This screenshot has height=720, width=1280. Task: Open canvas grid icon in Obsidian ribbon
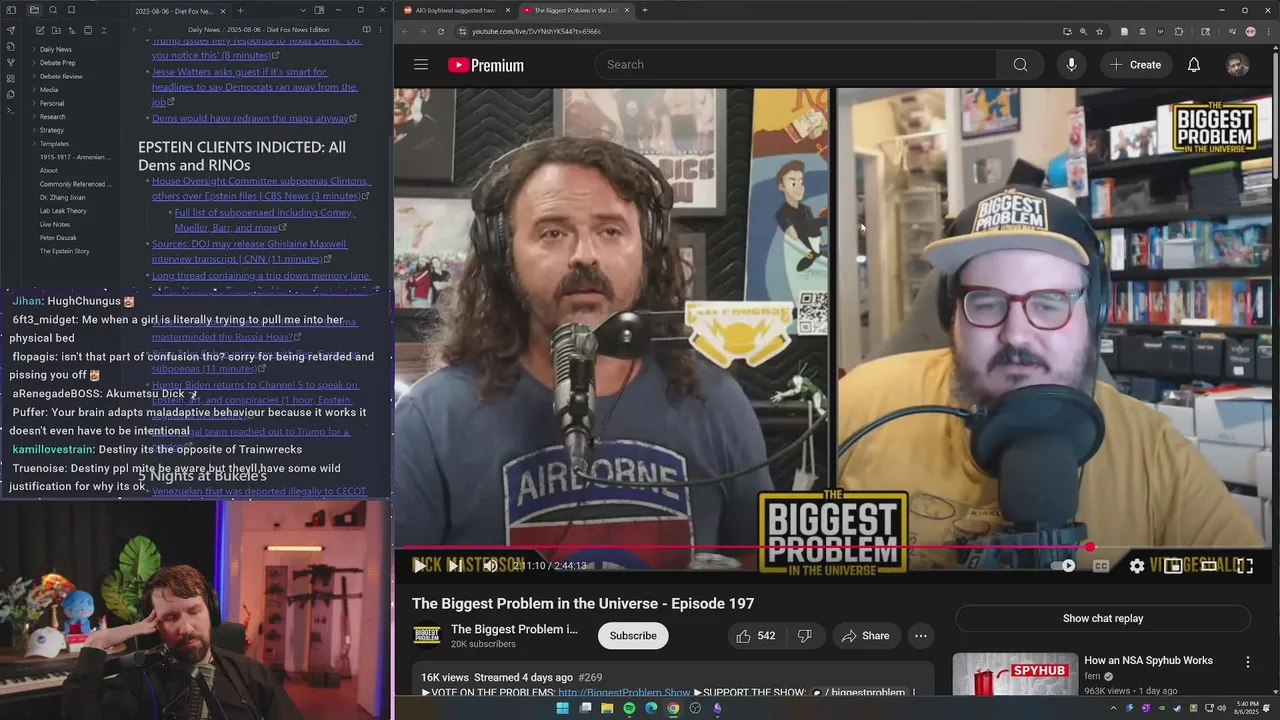(11, 78)
